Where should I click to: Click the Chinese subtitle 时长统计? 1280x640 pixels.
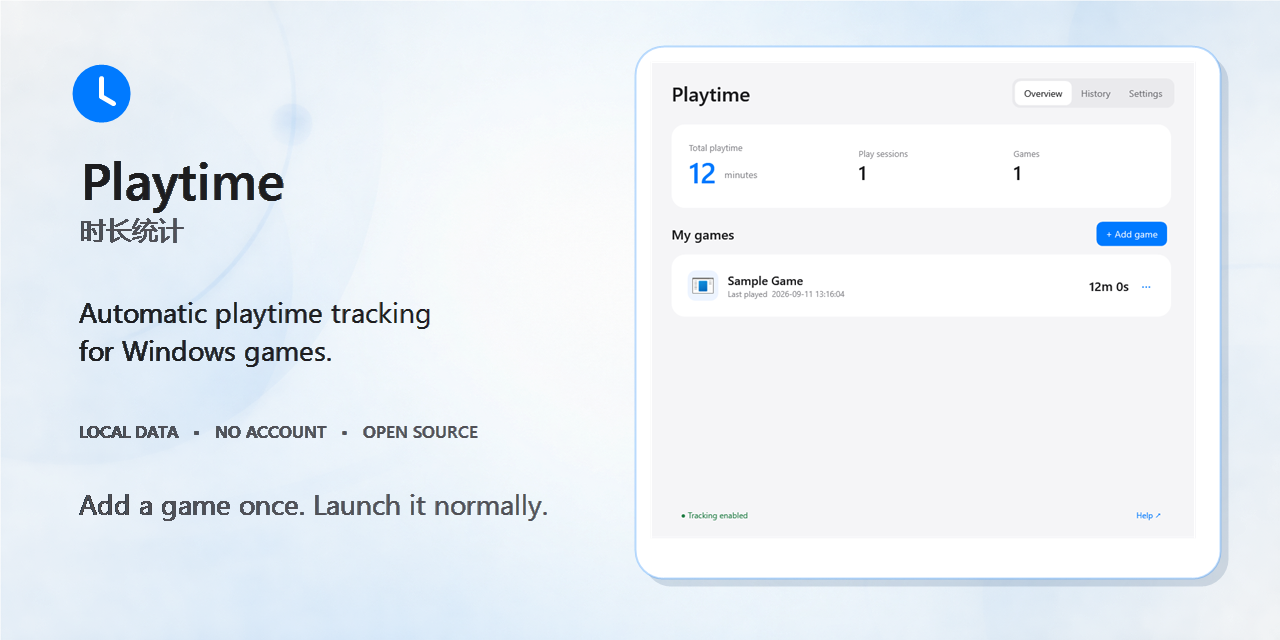coord(132,232)
